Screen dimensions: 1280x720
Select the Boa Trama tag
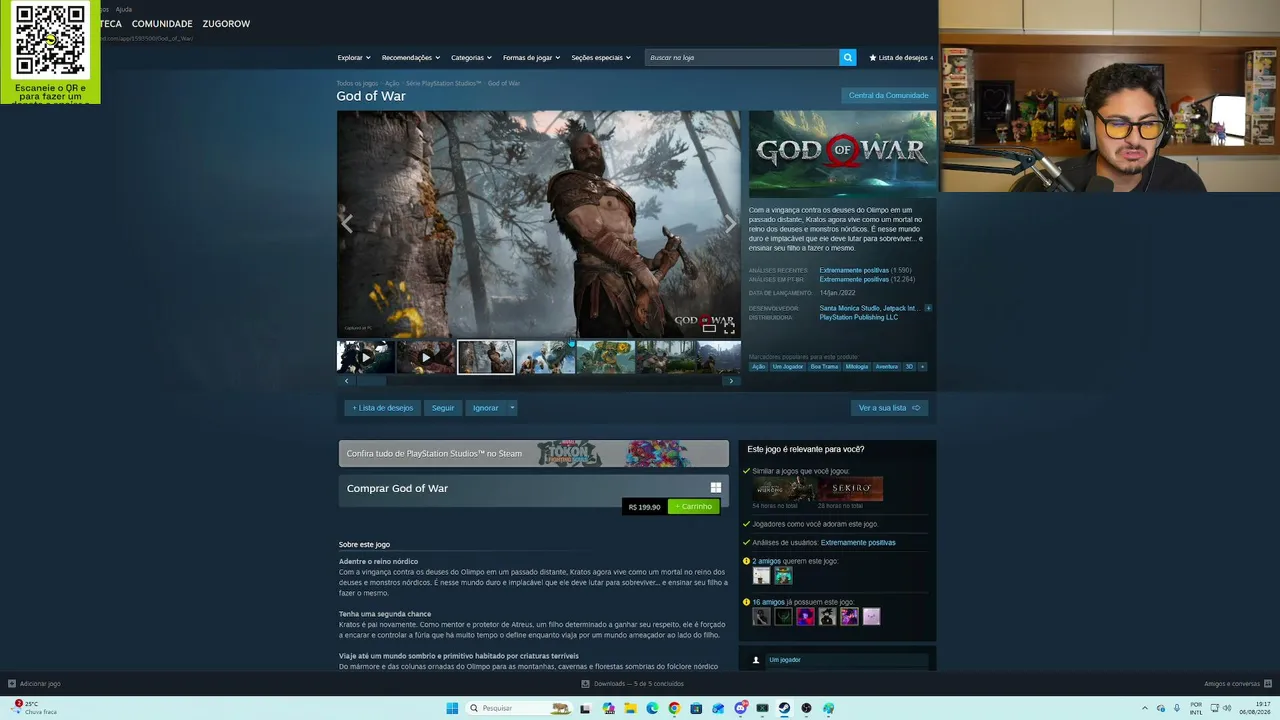824,367
